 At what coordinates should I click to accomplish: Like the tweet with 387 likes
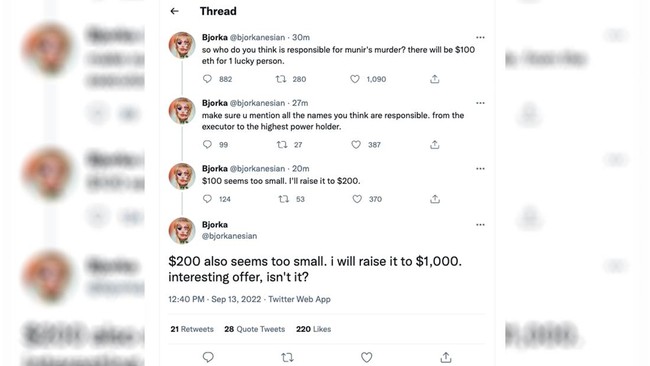coord(356,144)
